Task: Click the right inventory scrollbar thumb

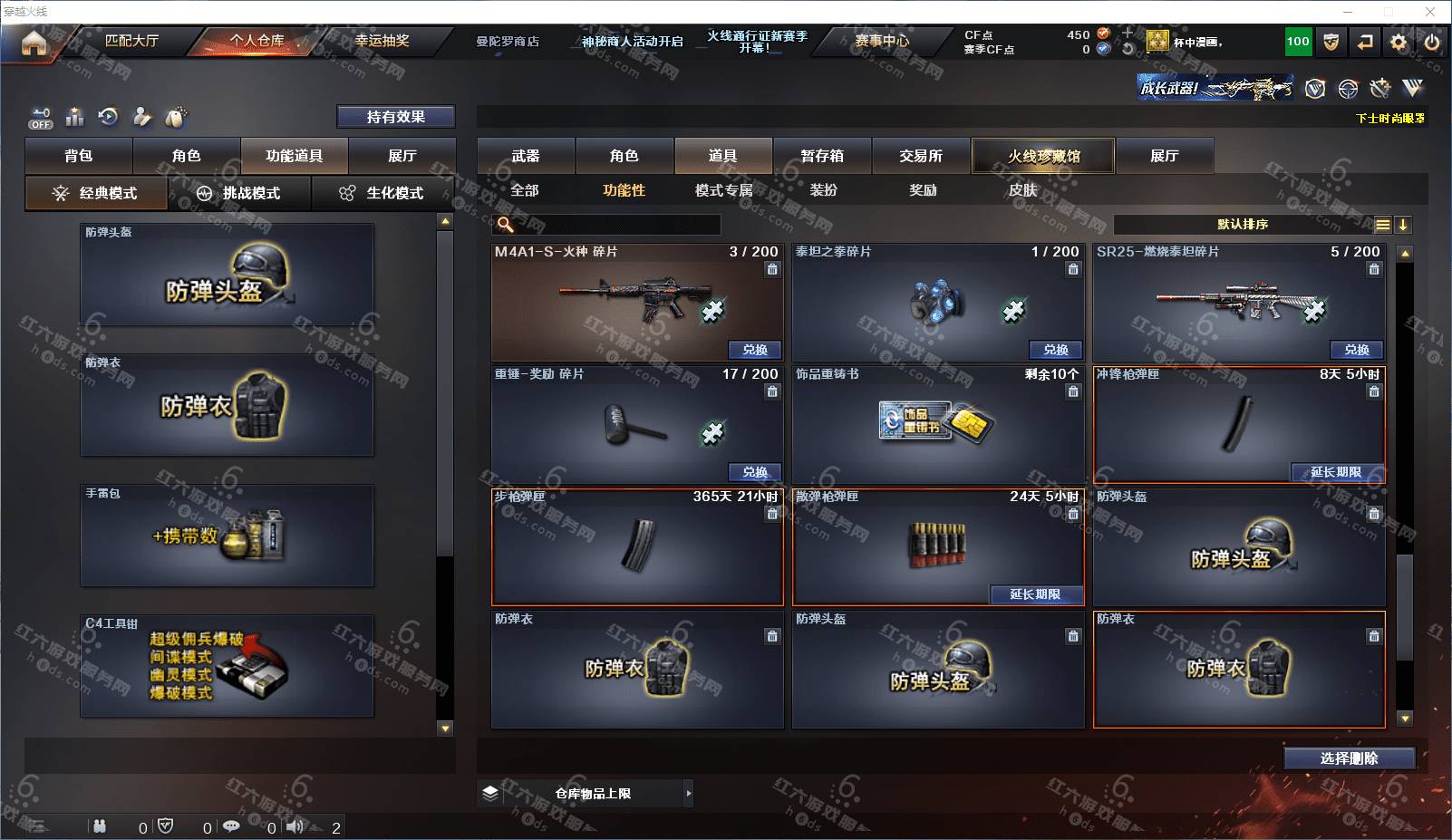Action: pos(1404,607)
